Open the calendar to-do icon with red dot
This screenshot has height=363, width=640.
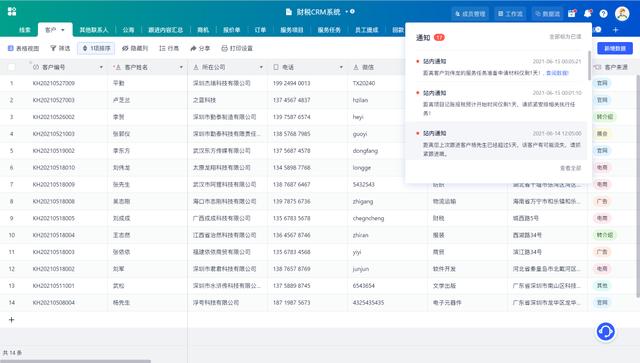coord(572,13)
